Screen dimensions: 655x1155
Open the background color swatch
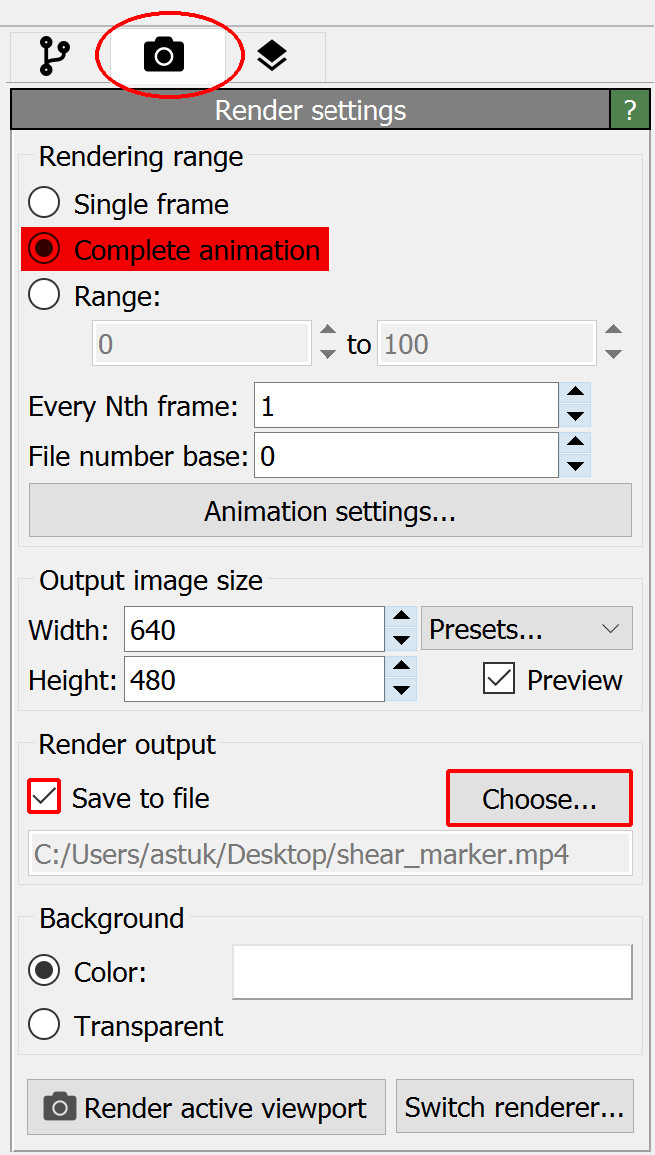click(432, 971)
